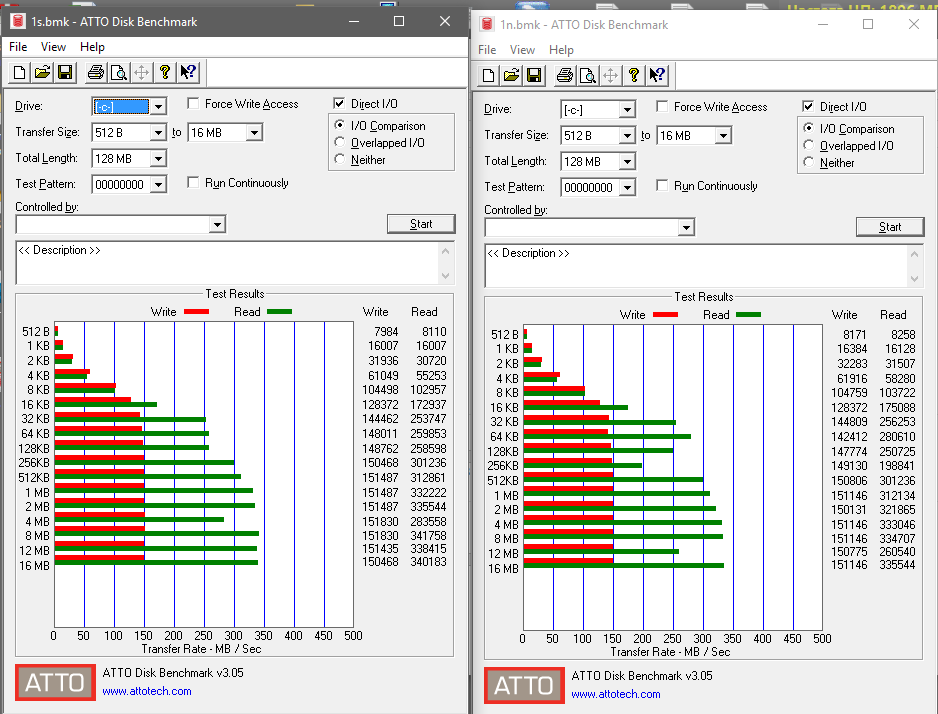Click Description scrollbar up arrow in 1n.bmk

point(915,254)
